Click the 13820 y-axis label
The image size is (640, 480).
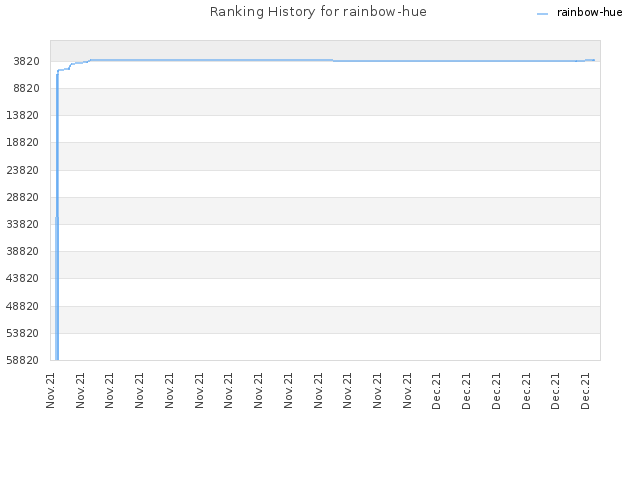[23, 116]
